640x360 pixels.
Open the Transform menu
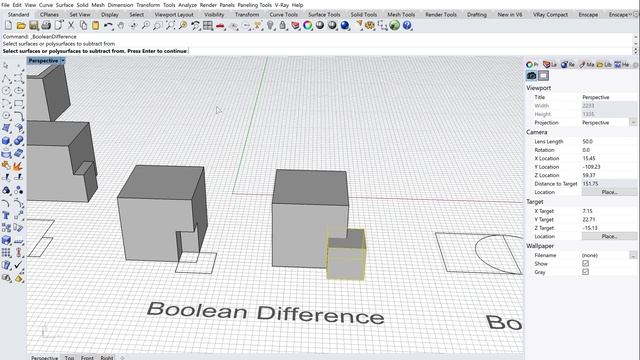(148, 5)
